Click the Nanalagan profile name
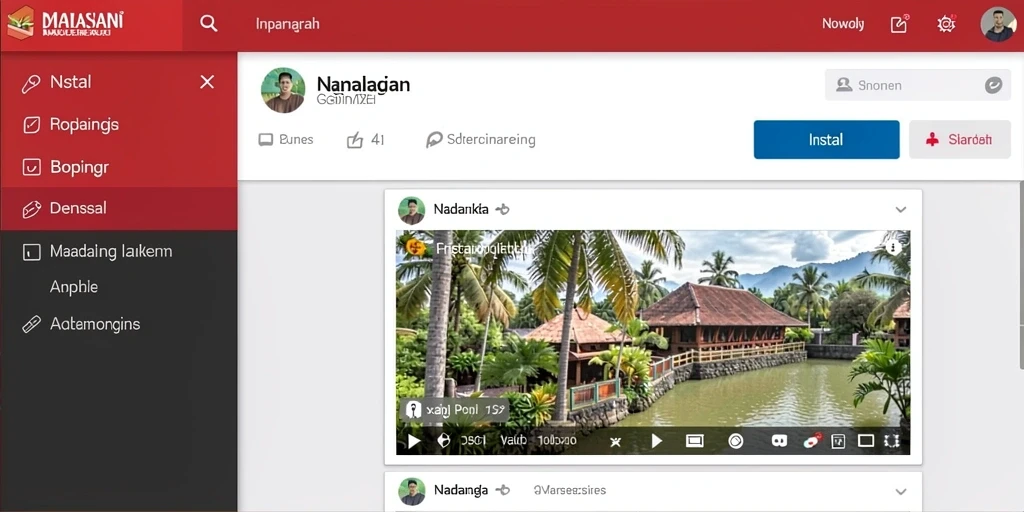 coord(363,84)
